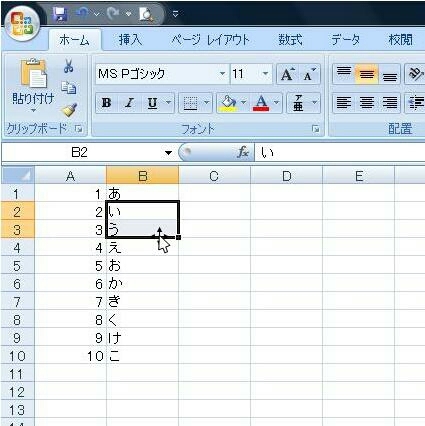Open the font name dropdown

222,74
